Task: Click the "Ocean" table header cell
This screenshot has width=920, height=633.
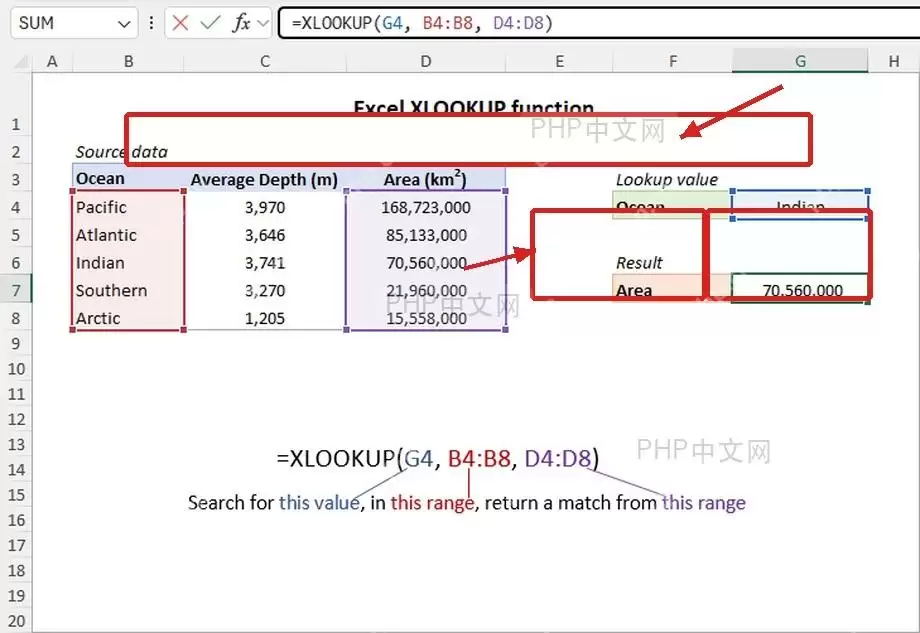Action: [x=128, y=178]
